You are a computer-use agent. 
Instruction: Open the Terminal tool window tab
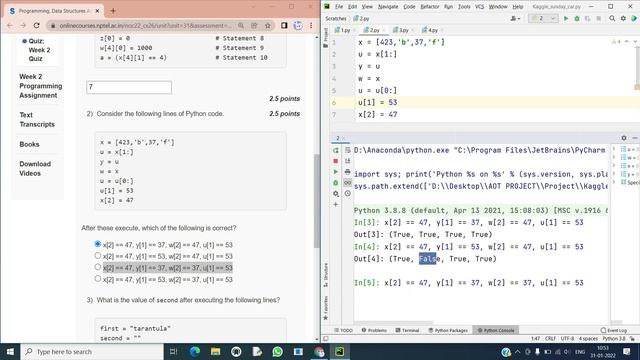[407, 330]
